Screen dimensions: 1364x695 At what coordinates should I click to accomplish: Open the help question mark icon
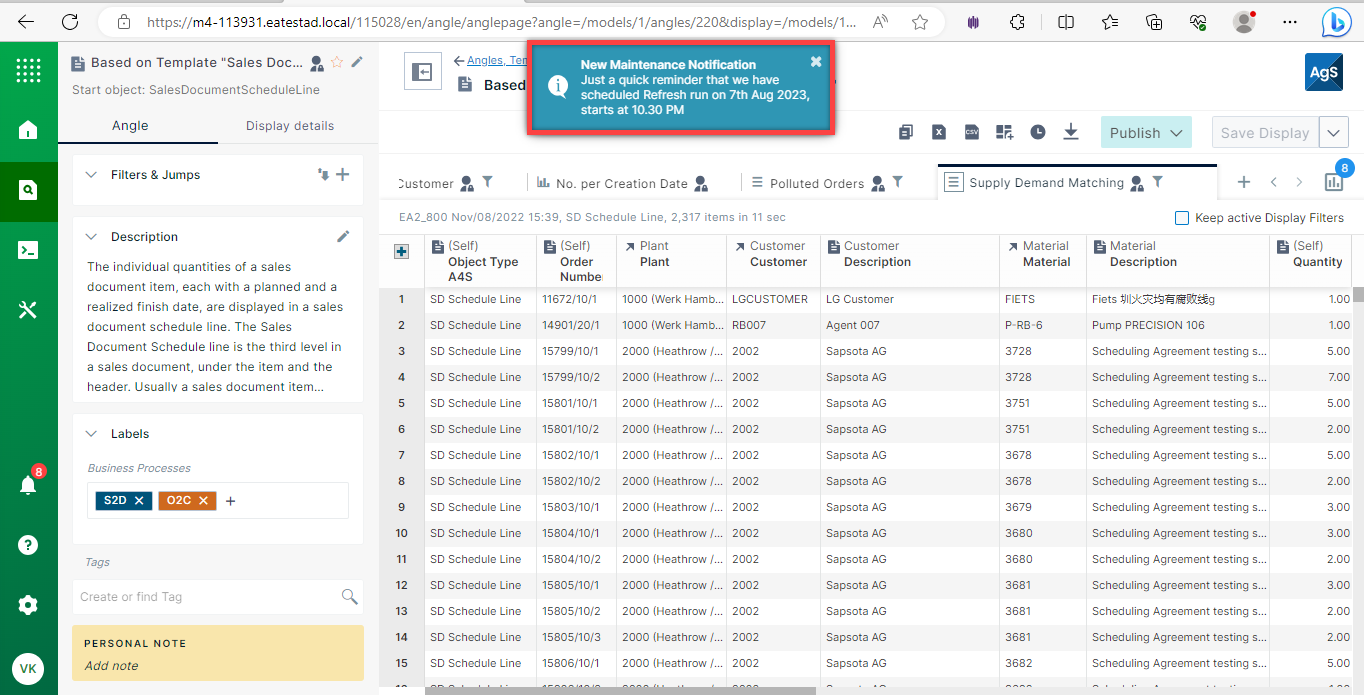point(28,545)
